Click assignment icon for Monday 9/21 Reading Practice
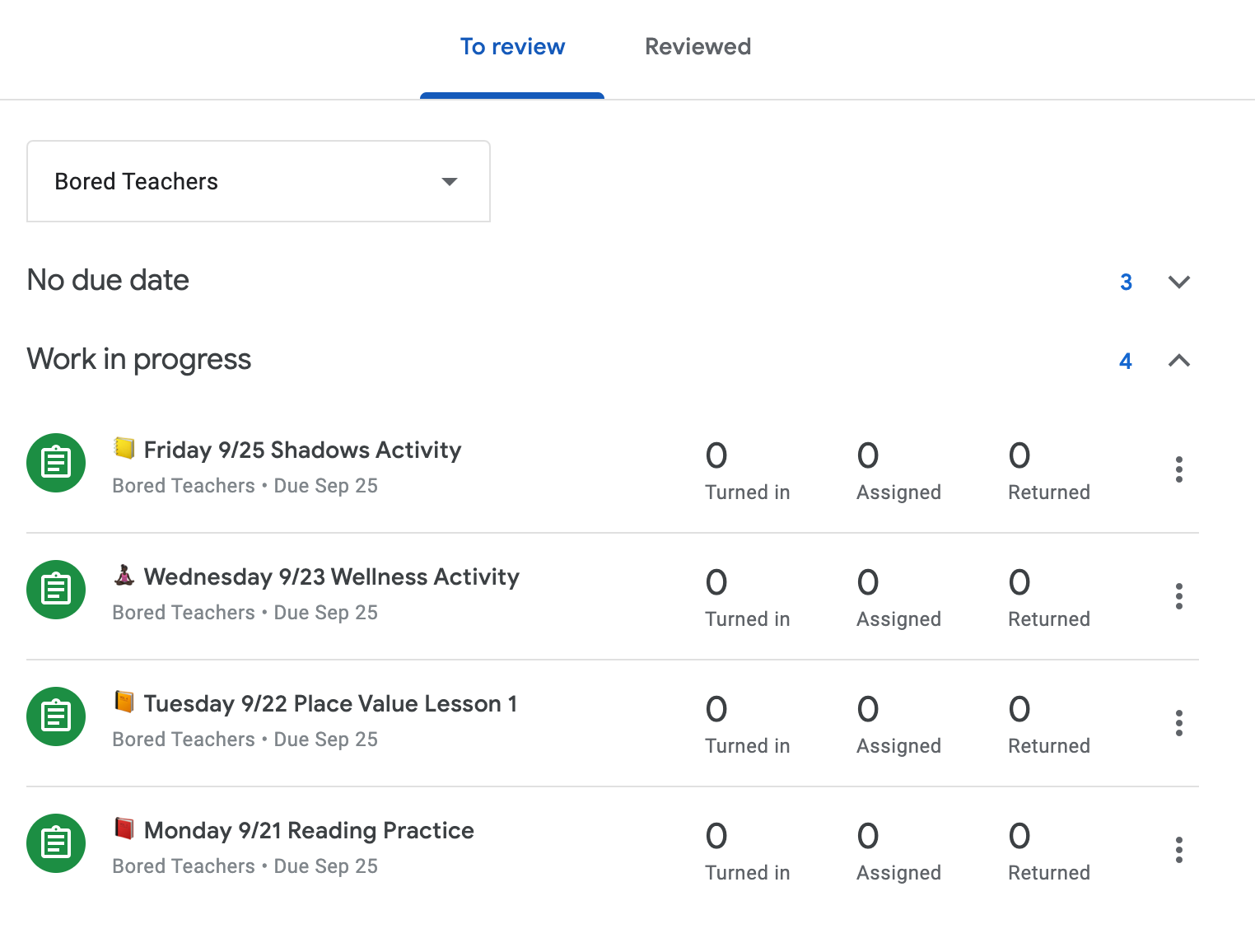This screenshot has height=952, width=1255. pos(56,843)
